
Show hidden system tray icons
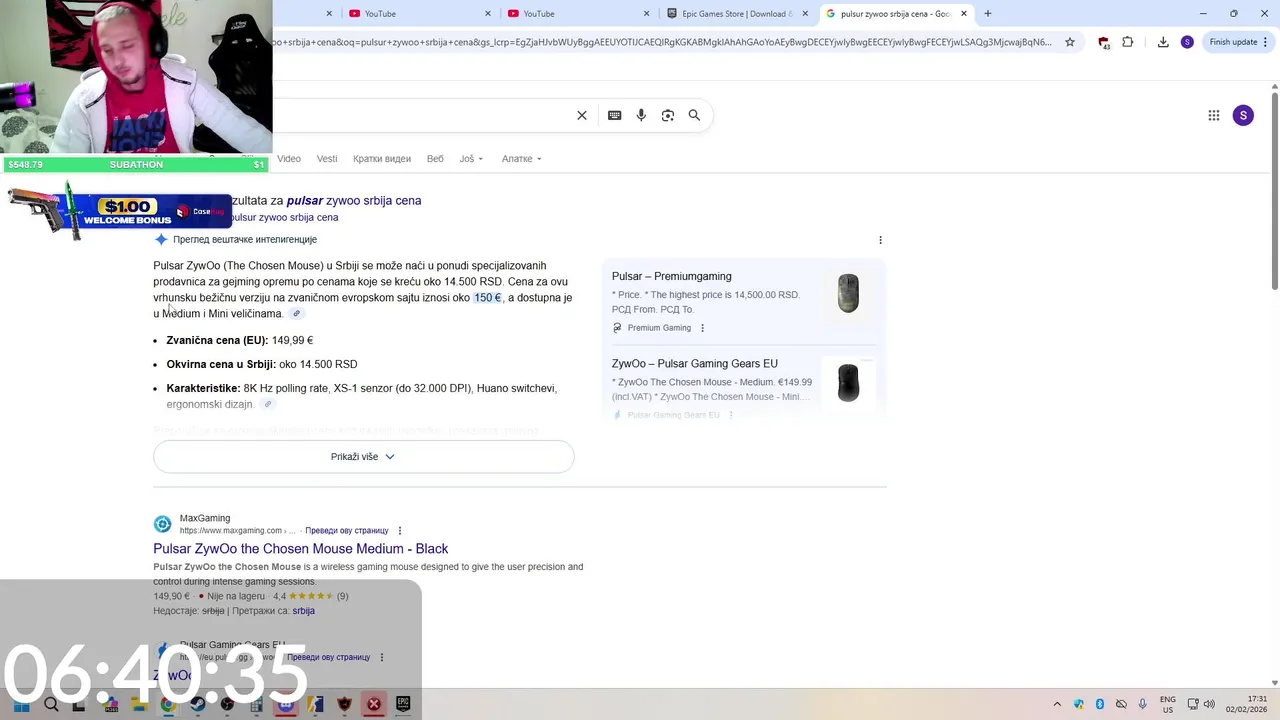1058,704
